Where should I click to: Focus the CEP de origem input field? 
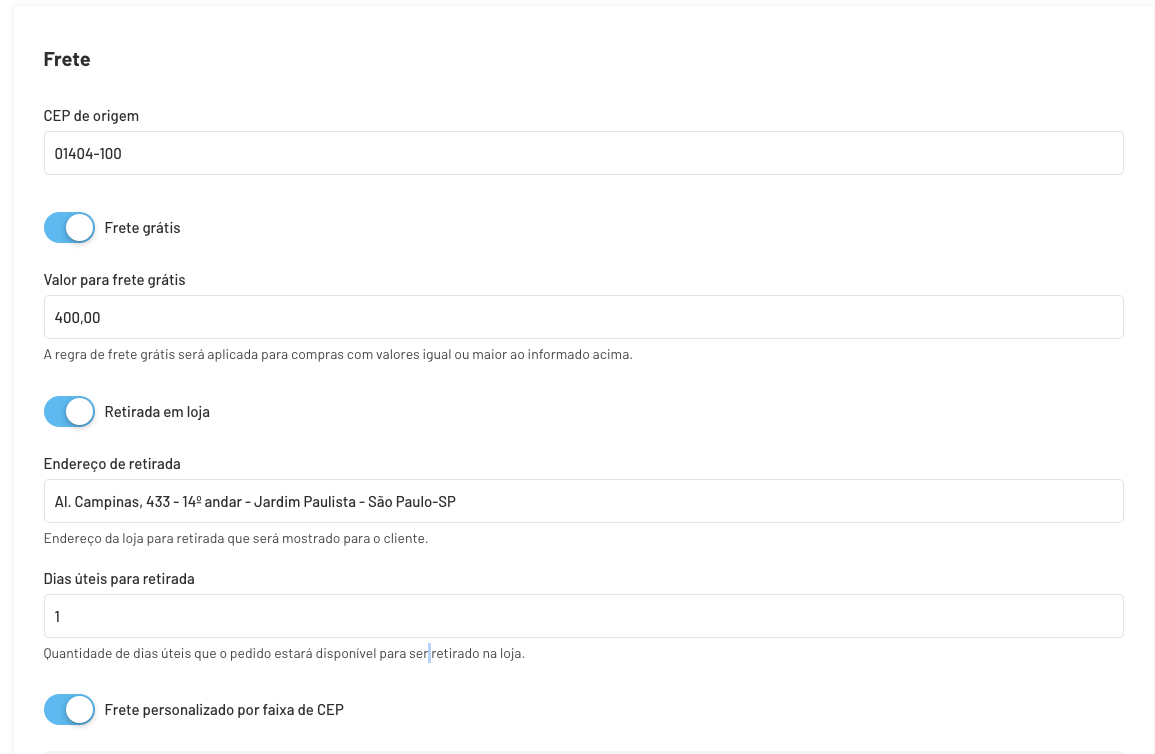[x=583, y=154]
